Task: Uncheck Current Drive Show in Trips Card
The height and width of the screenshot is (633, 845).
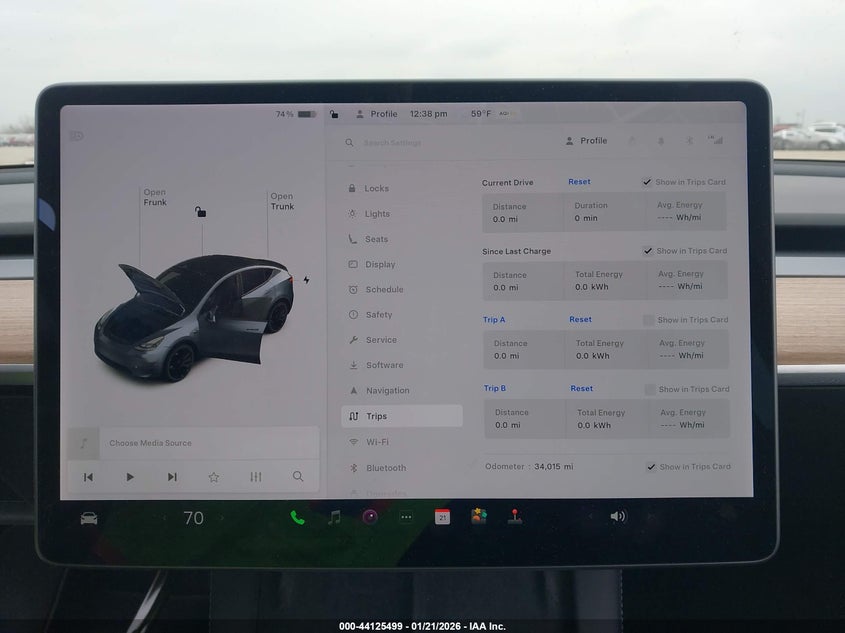Action: (x=647, y=182)
